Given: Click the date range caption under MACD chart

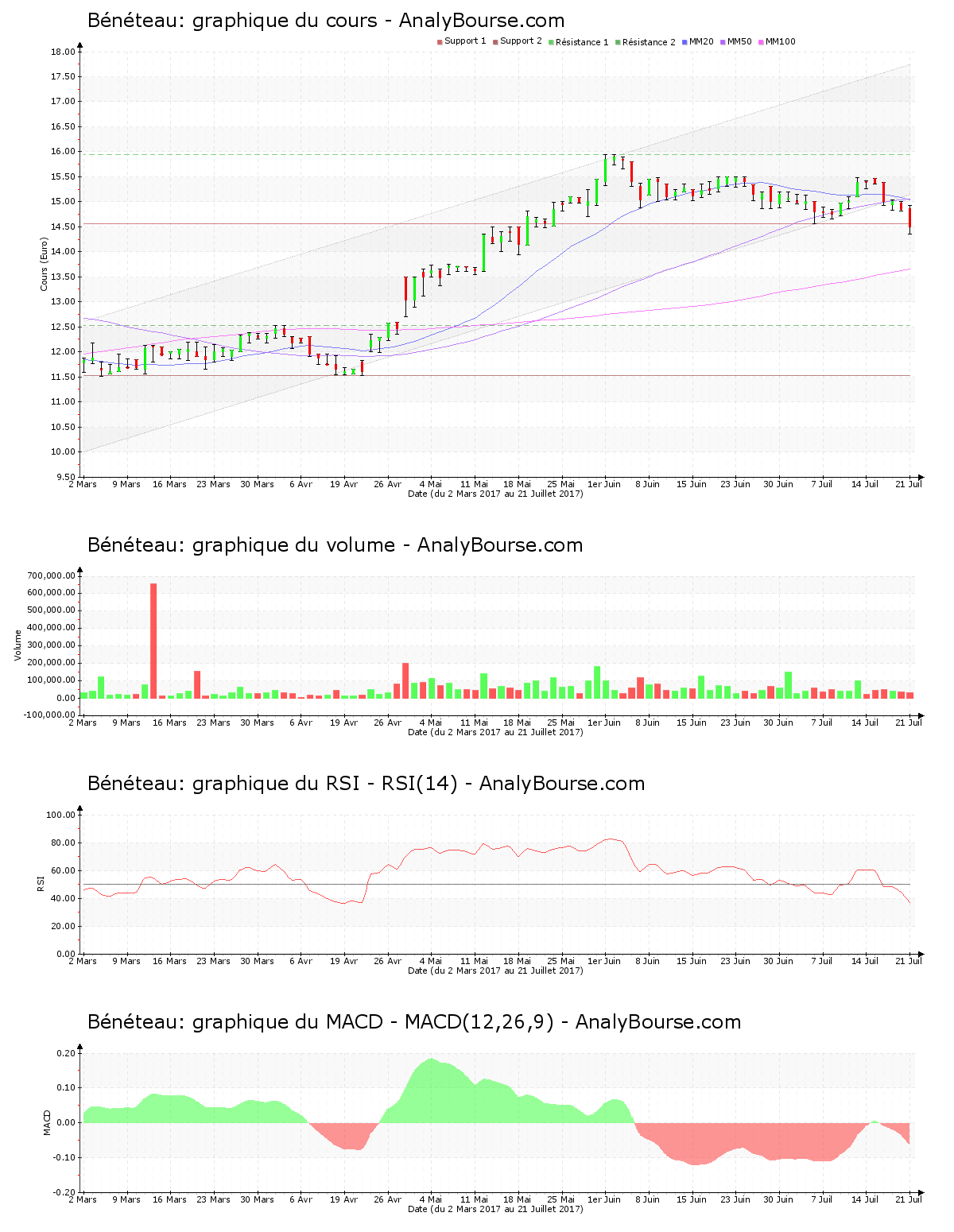Looking at the screenshot, I should pyautogui.click(x=495, y=1209).
